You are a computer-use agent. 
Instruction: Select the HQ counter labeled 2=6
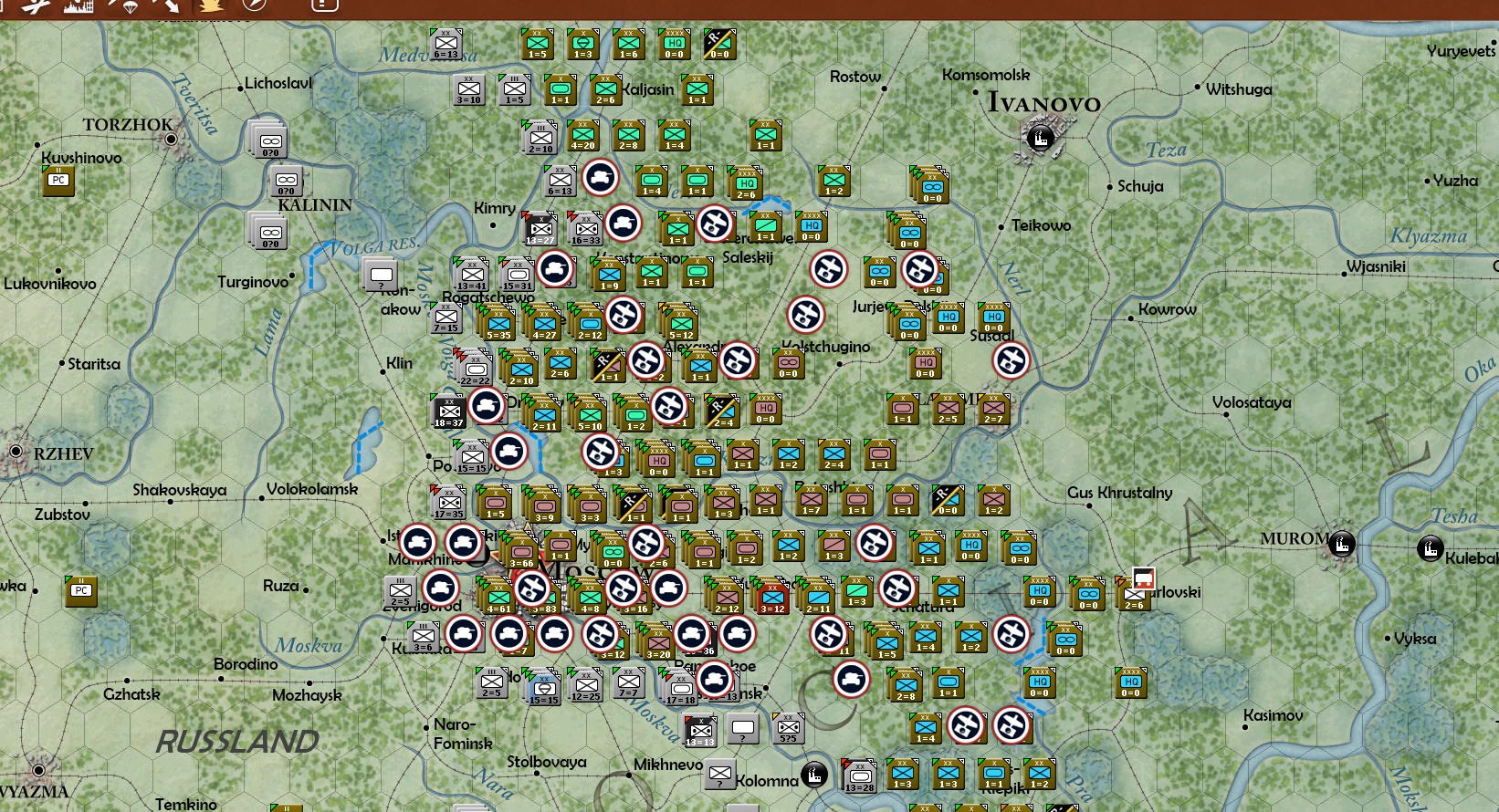click(x=747, y=182)
